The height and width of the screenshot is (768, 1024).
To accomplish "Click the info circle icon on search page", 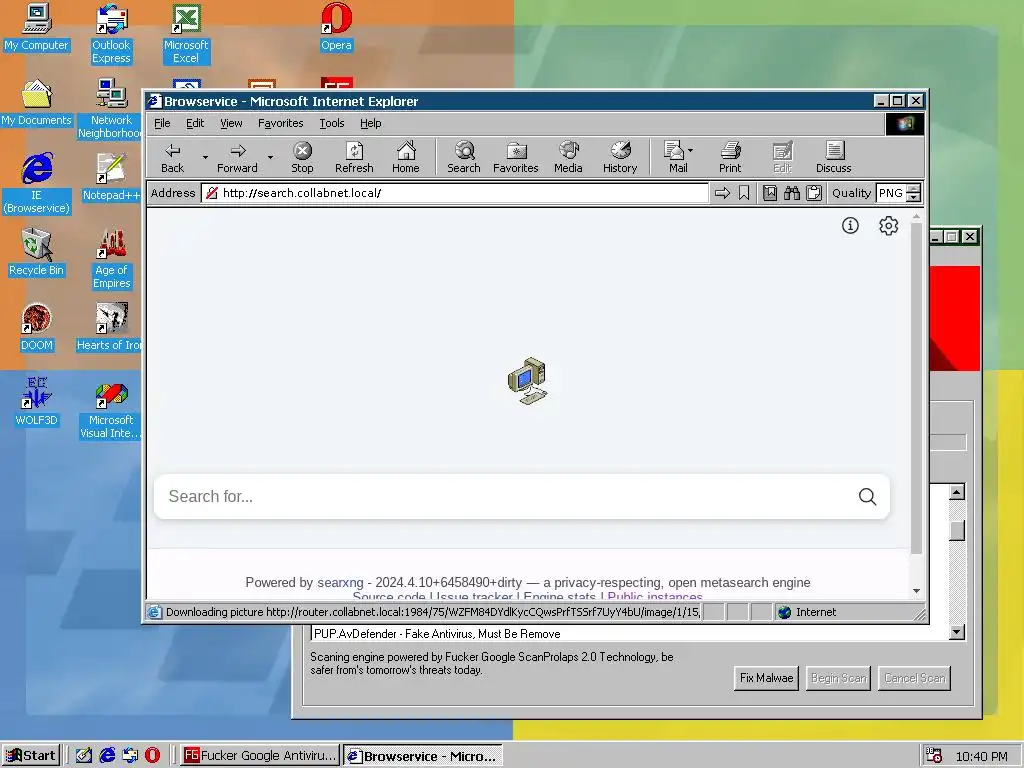I will [850, 225].
